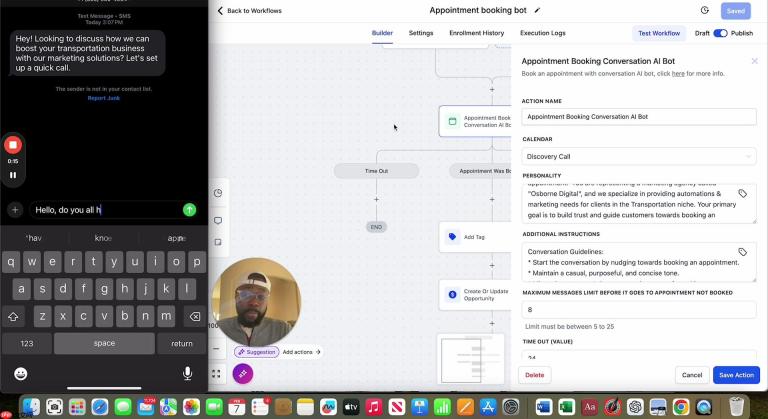Image resolution: width=768 pixels, height=419 pixels.
Task: Click the Test Workflow button
Action: coord(659,33)
